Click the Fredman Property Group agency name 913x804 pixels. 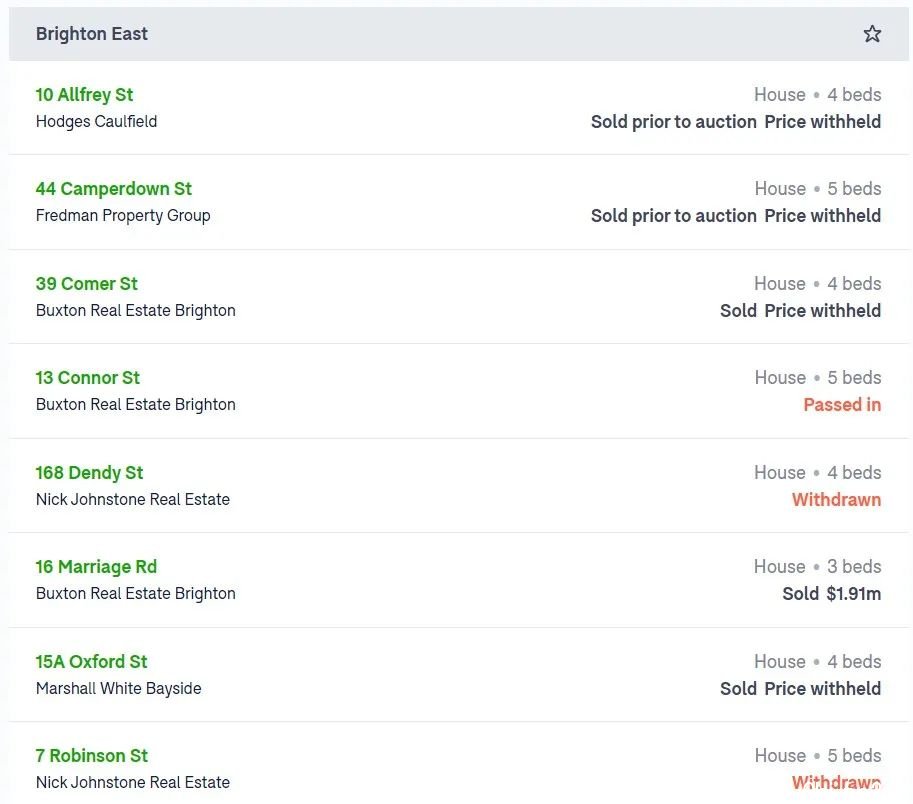coord(123,215)
